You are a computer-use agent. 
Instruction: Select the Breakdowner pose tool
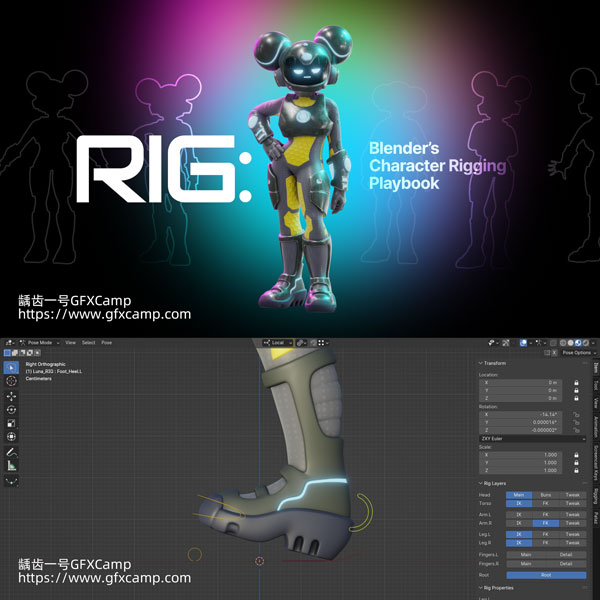(11, 481)
